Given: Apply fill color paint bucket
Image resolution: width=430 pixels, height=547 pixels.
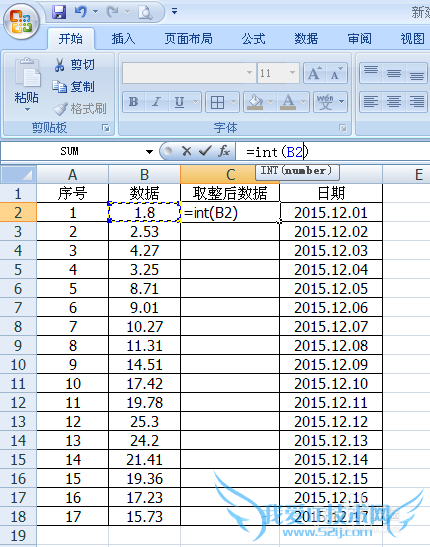Looking at the screenshot, I should point(255,102).
